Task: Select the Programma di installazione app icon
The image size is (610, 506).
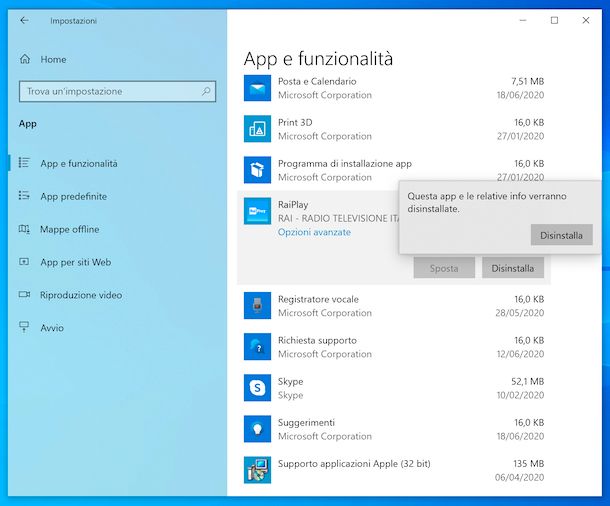Action: [x=257, y=170]
